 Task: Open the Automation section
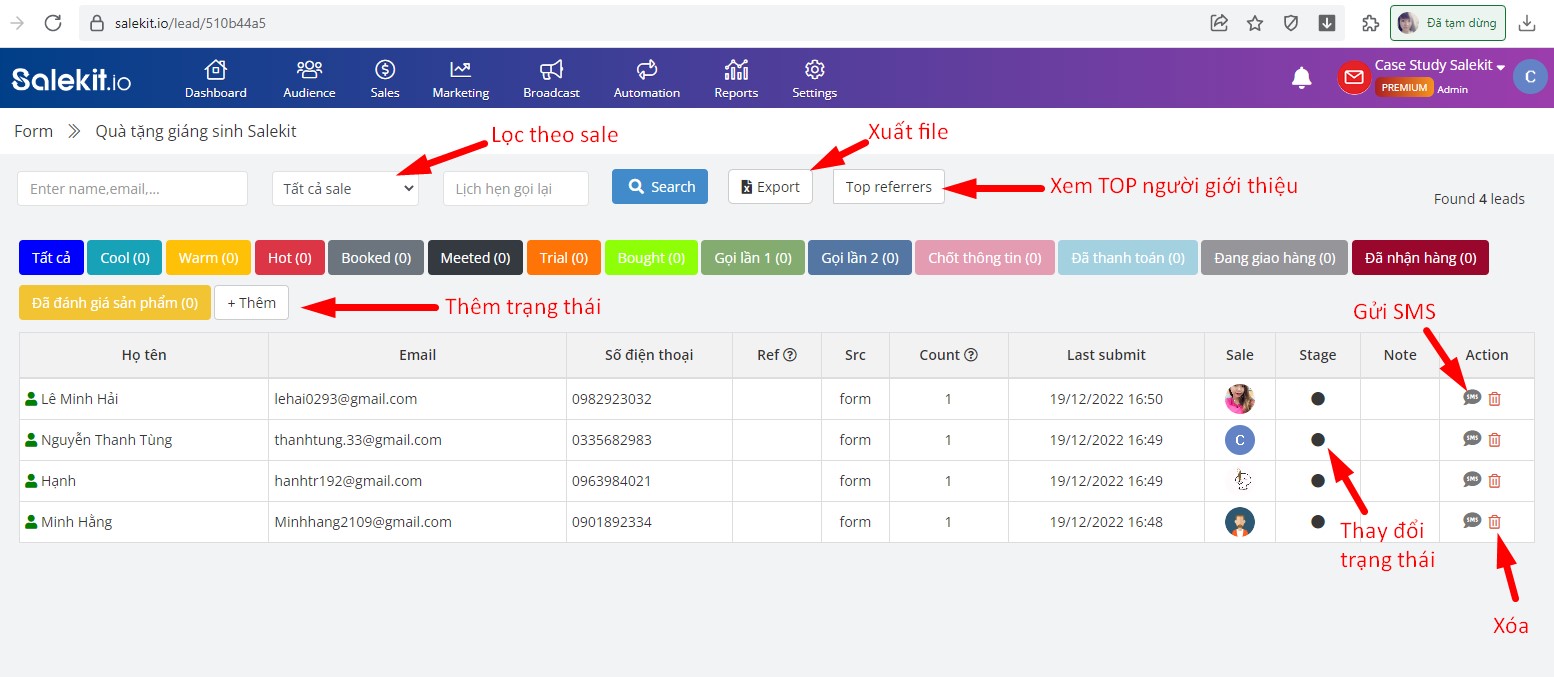point(647,79)
